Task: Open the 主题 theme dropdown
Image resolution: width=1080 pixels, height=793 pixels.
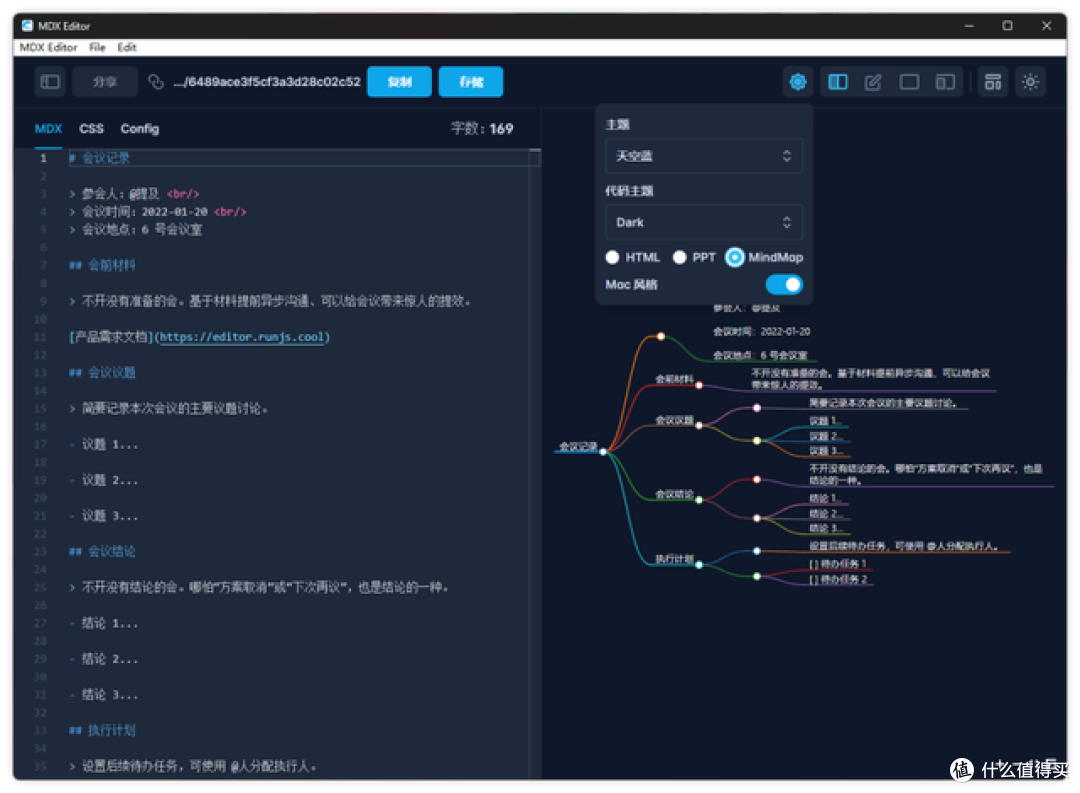Action: pos(703,156)
